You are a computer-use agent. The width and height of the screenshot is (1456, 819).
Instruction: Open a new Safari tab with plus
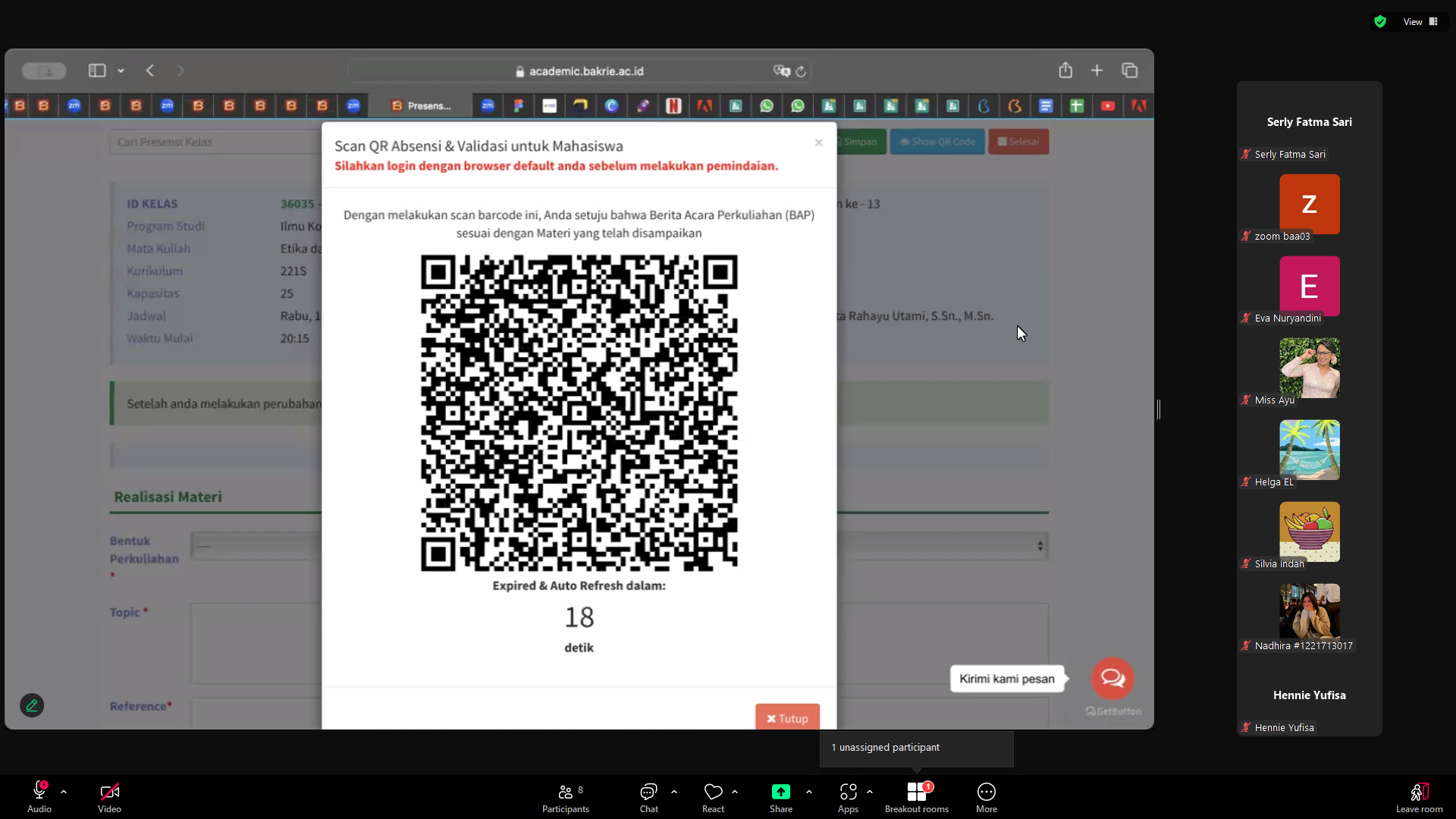coord(1097,71)
